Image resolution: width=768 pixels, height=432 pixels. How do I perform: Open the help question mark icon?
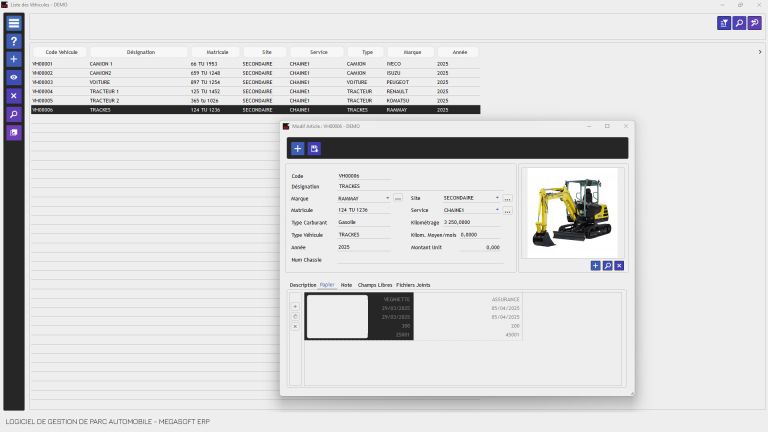(14, 41)
